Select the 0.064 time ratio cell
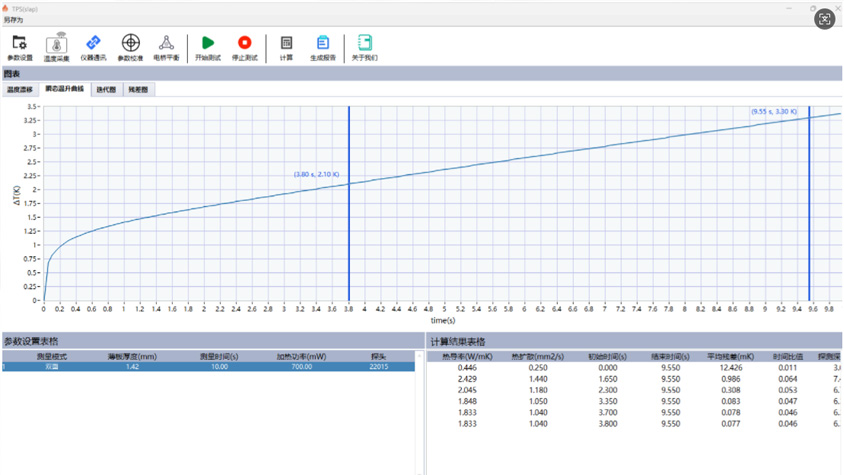Image resolution: width=844 pixels, height=475 pixels. click(787, 379)
